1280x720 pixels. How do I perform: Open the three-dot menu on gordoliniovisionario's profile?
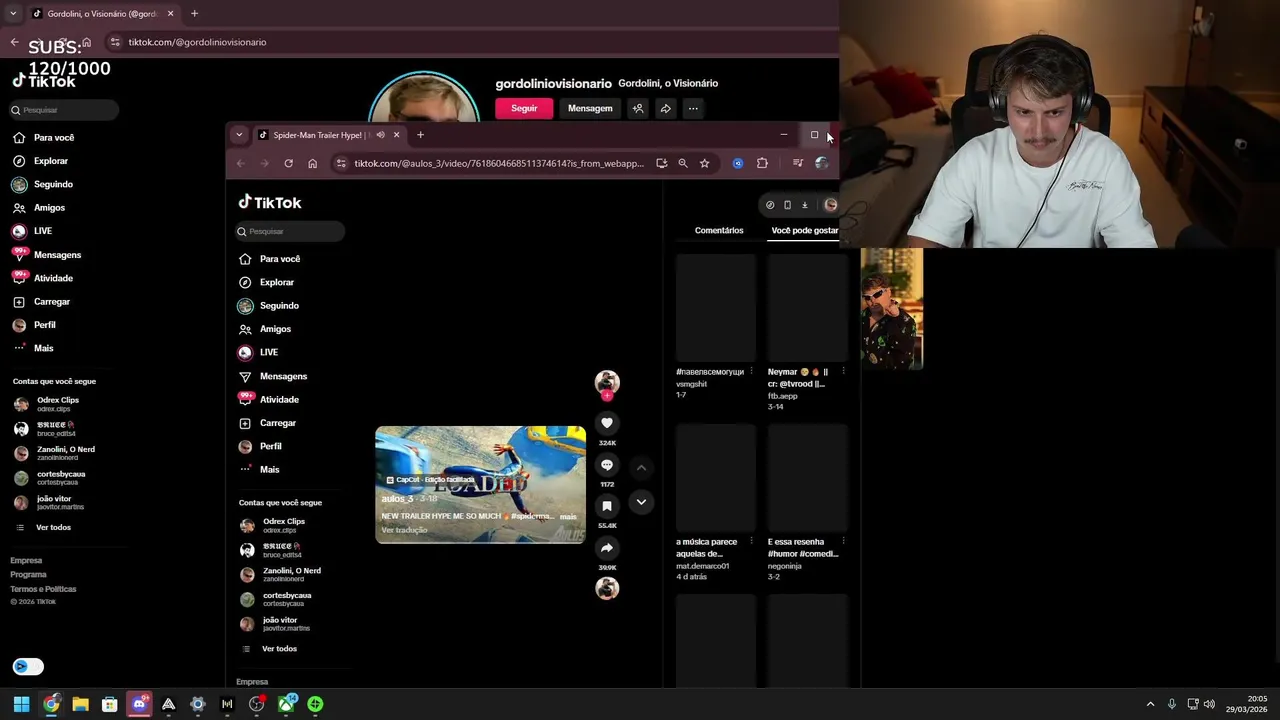tap(693, 108)
